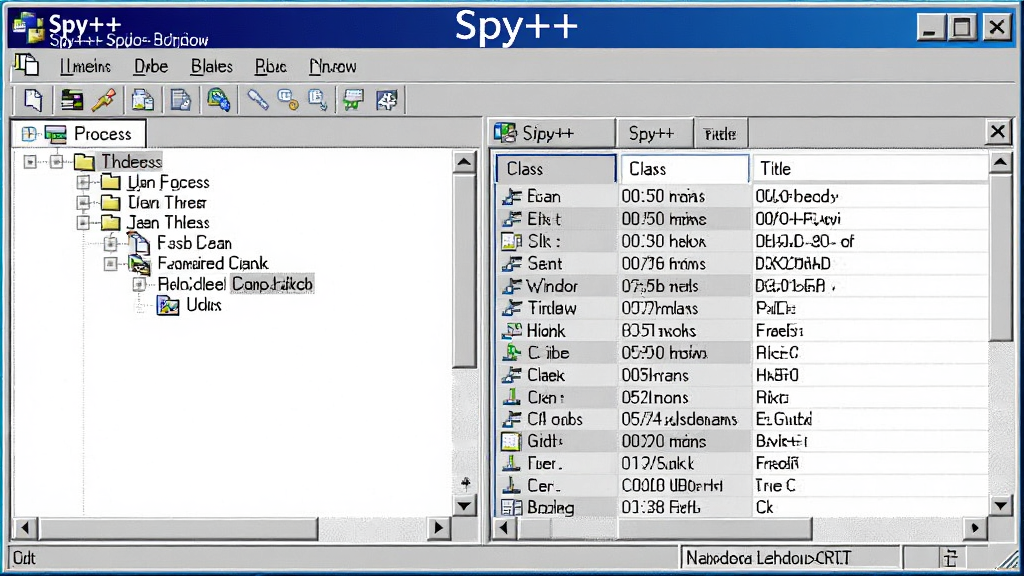The image size is (1024, 576).
Task: Toggle expander beside Fasb Cean
Action: pyautogui.click(x=110, y=243)
